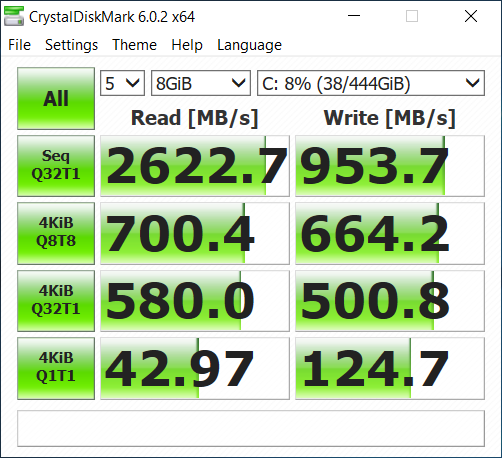Click the 4KiB Q8T8 read result 700.4
This screenshot has width=502, height=458.
(x=195, y=233)
